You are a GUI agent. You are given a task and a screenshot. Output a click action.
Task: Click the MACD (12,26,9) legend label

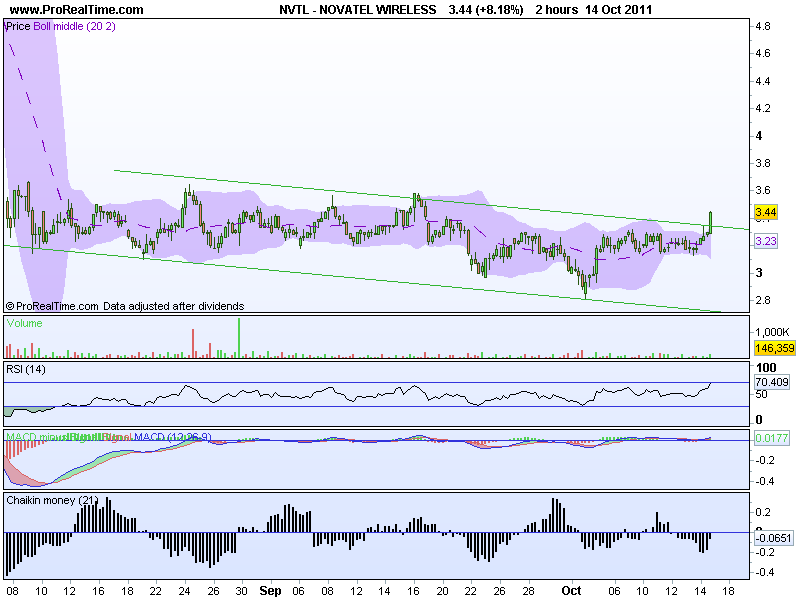172,437
